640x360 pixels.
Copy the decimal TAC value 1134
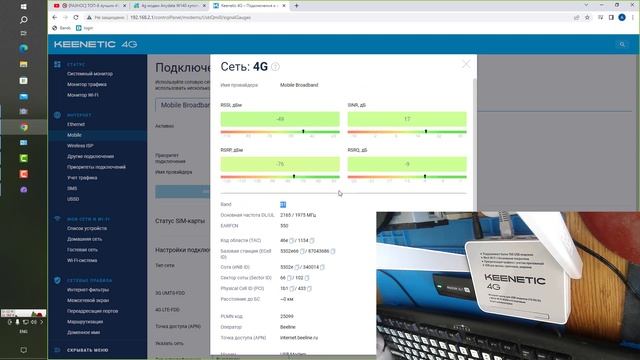pos(312,241)
